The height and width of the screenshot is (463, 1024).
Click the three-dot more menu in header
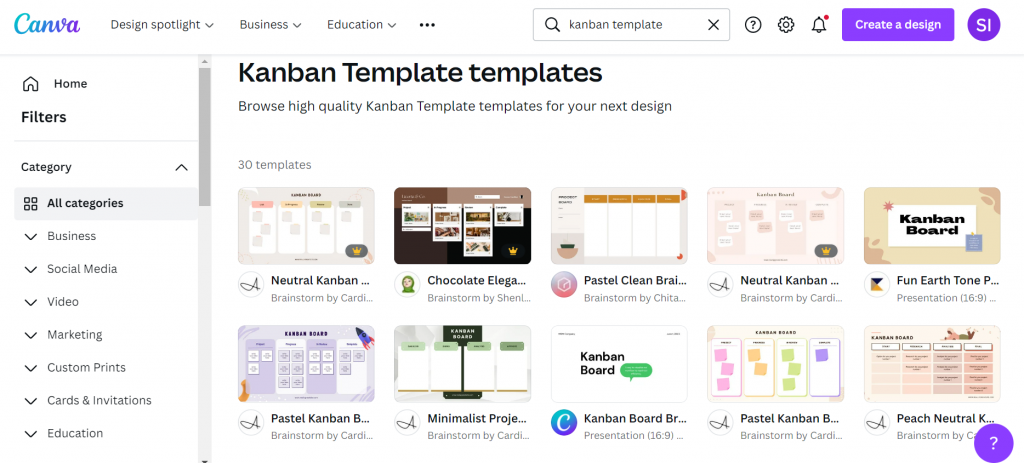[428, 25]
